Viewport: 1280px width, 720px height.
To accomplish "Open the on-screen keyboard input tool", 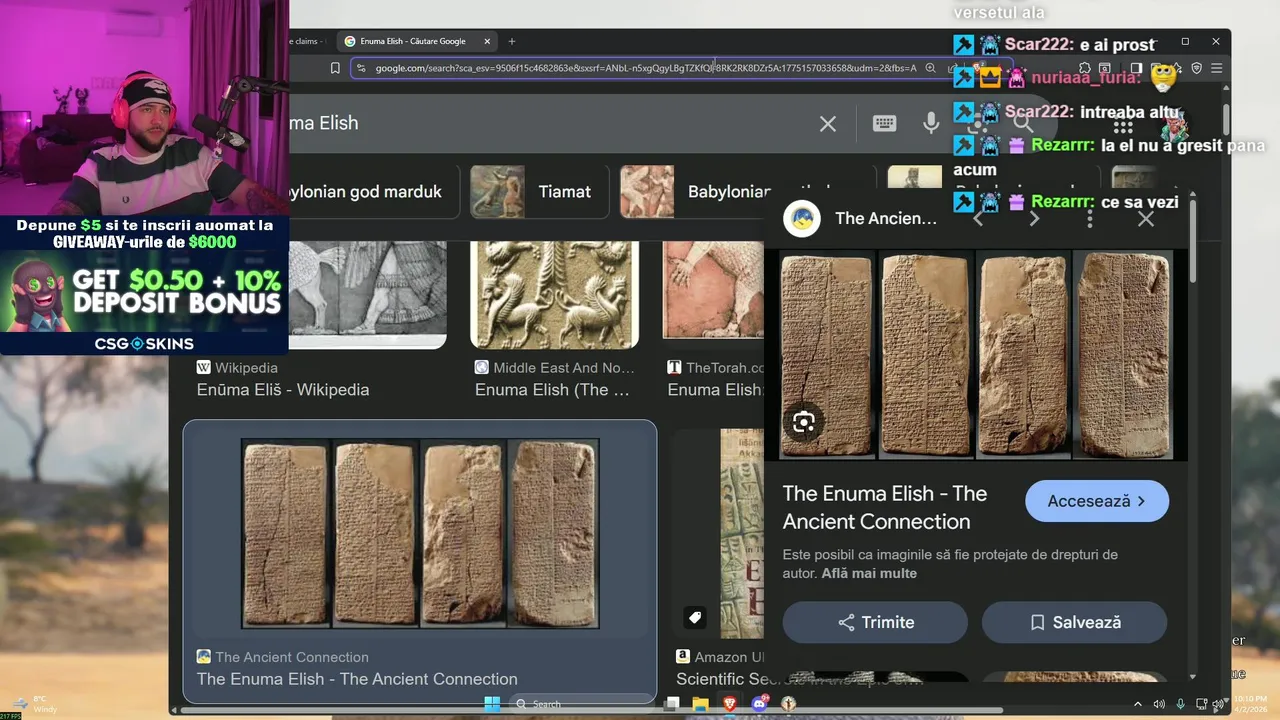I will click(x=884, y=123).
